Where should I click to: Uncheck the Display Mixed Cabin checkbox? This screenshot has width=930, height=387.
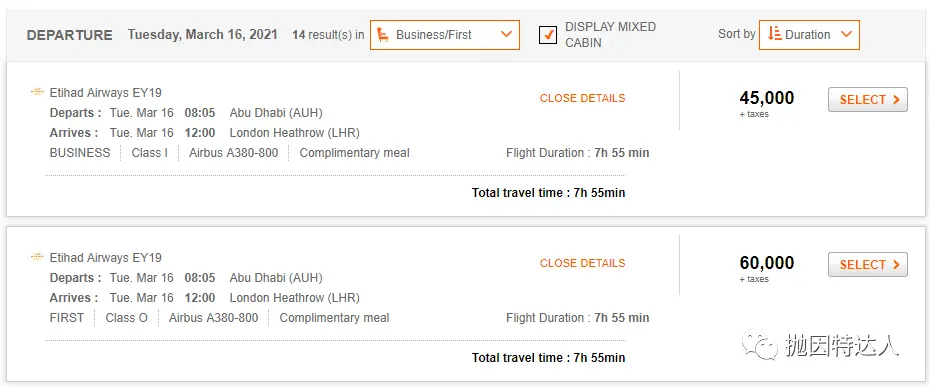coord(548,35)
